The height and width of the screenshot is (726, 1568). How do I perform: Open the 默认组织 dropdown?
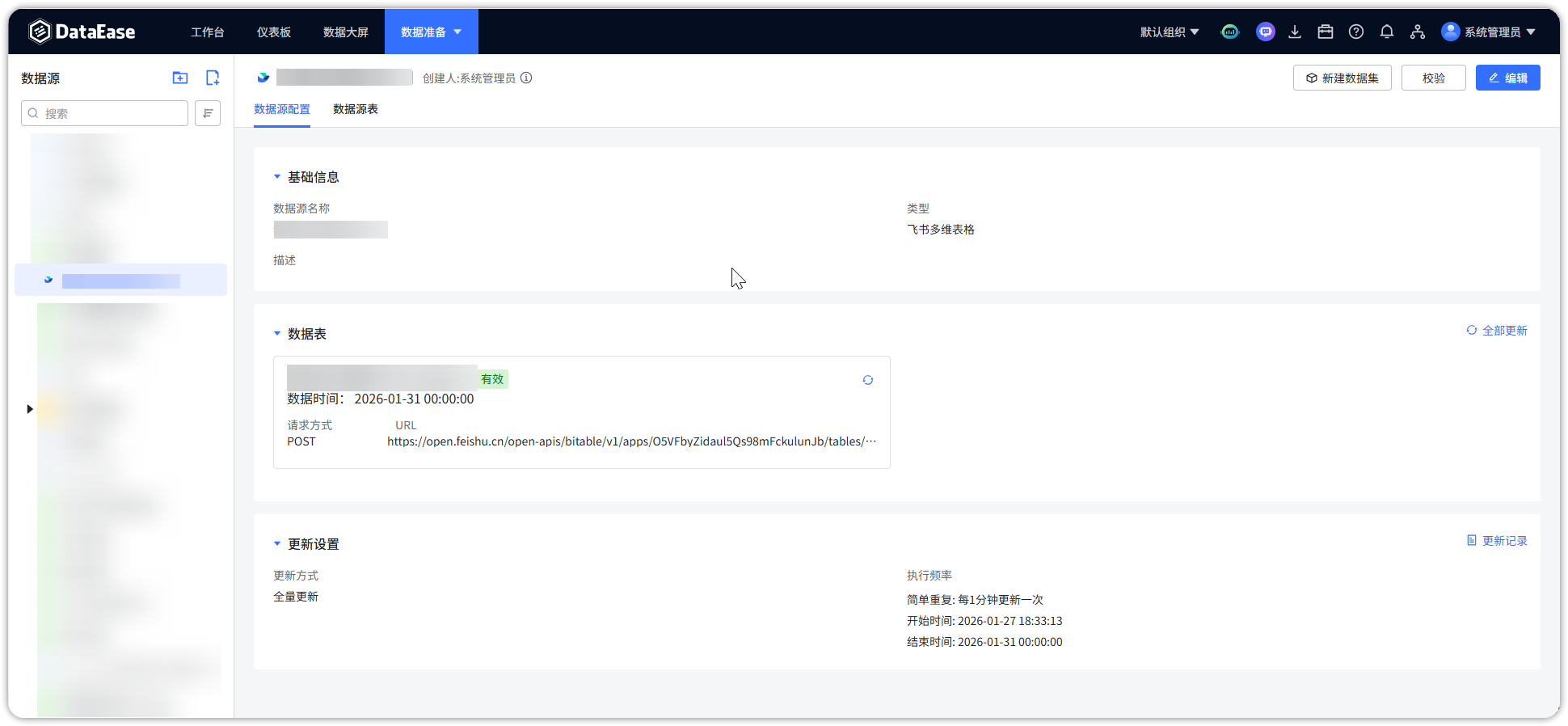tap(1169, 32)
